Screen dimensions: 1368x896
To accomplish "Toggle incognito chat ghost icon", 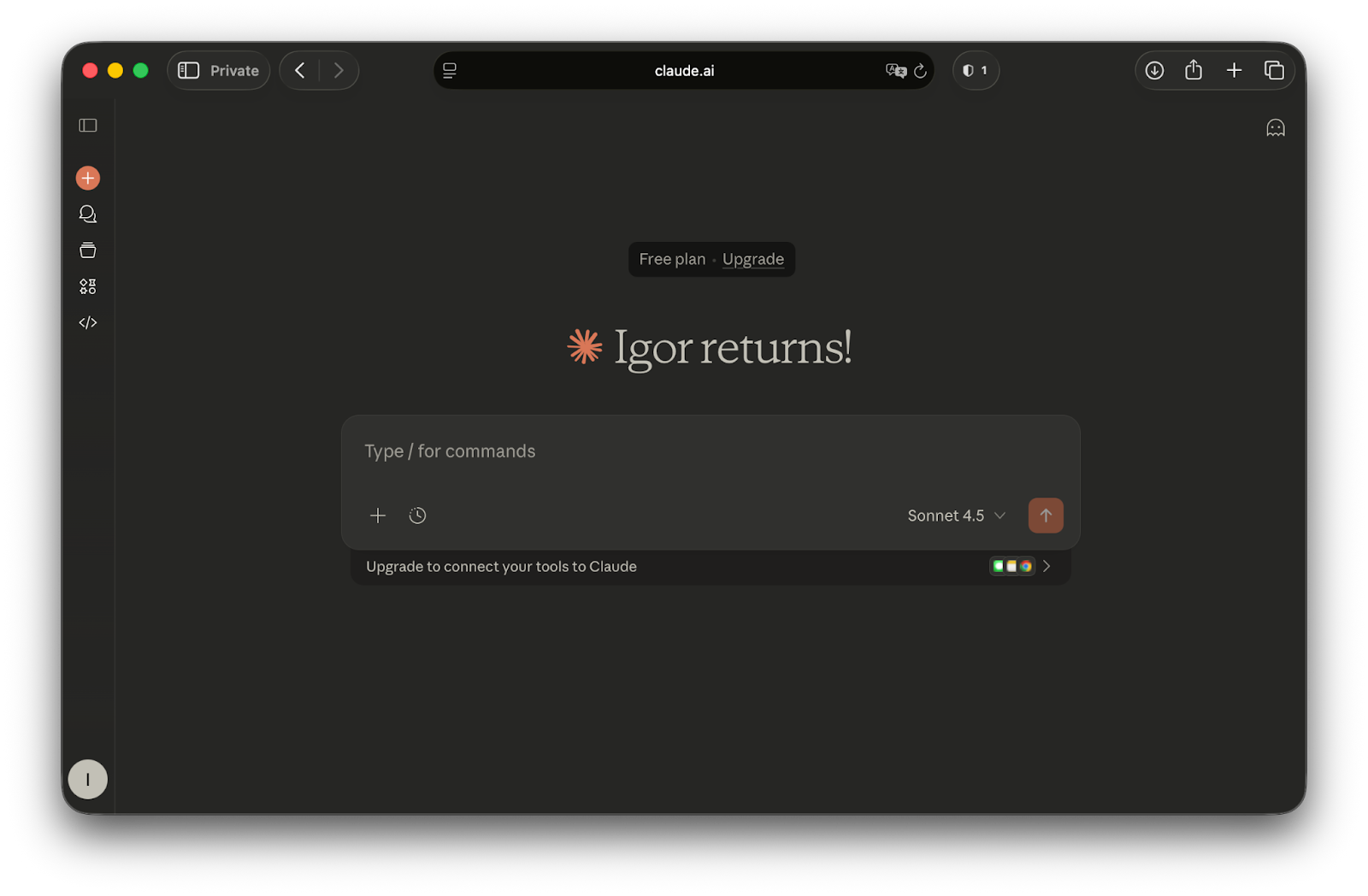I will tap(1275, 128).
